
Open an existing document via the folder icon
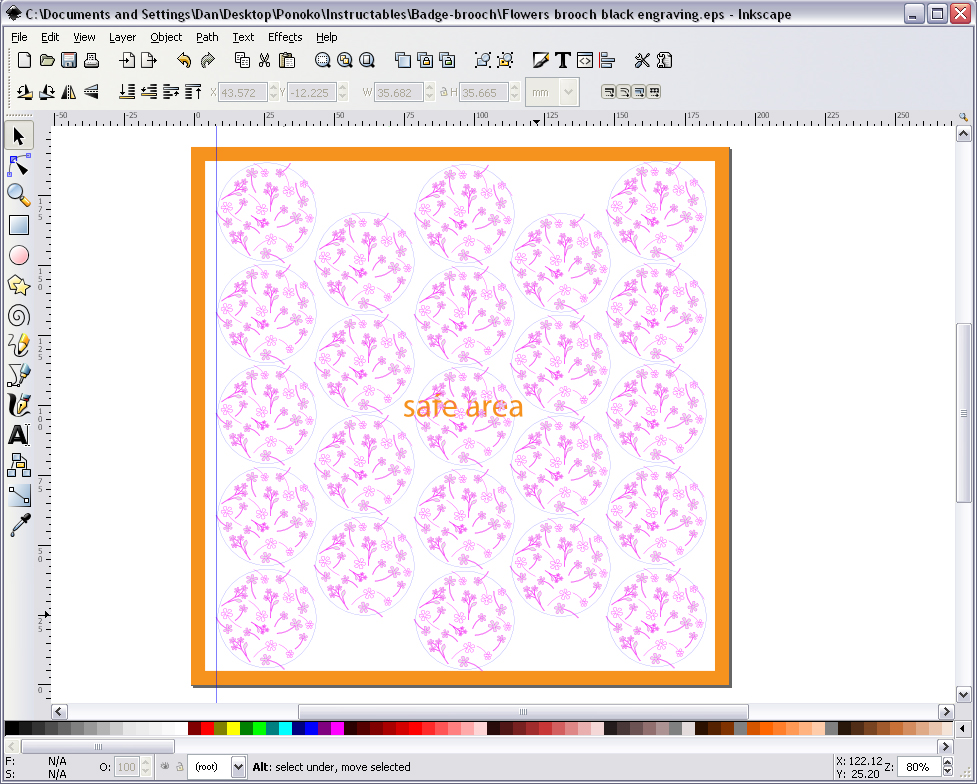(x=47, y=60)
